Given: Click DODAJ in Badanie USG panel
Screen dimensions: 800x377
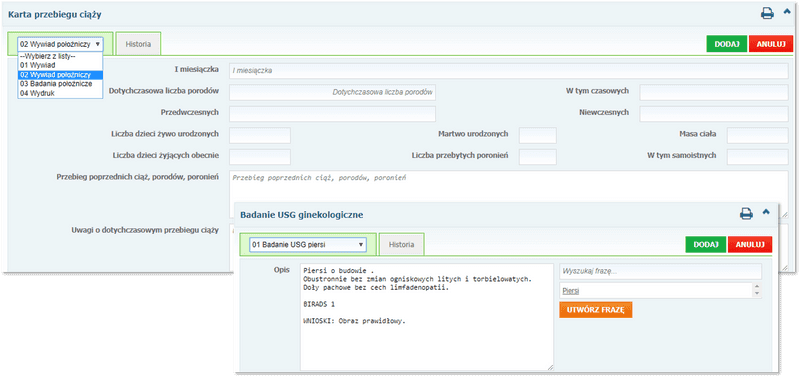Looking at the screenshot, I should click(706, 244).
